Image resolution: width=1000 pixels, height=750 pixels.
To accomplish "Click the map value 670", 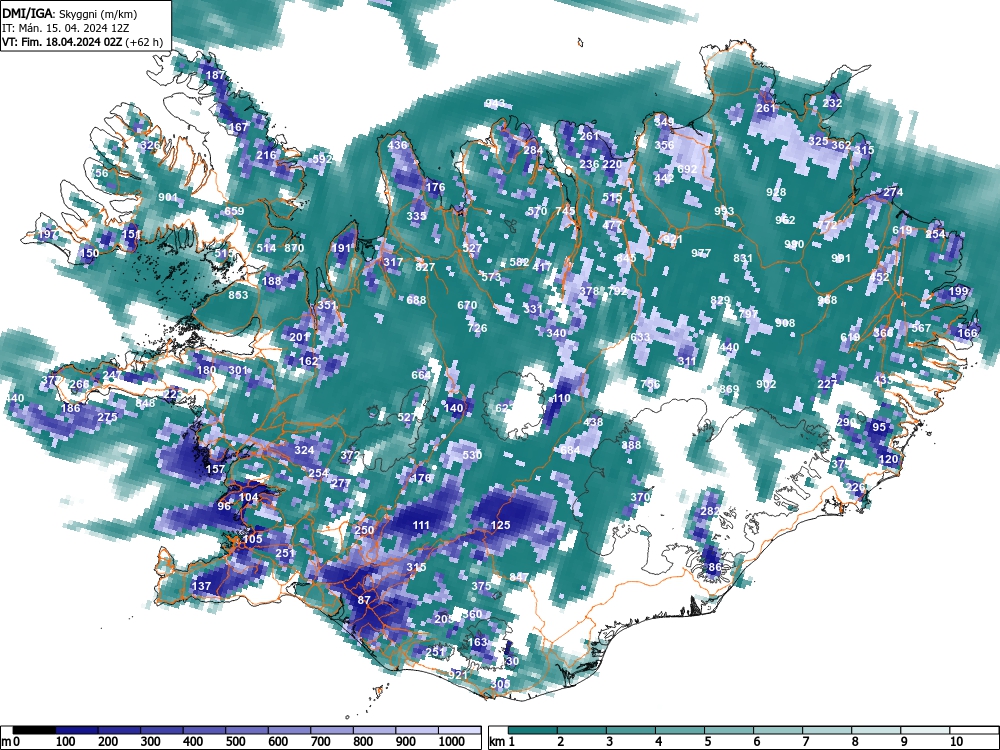I will (x=467, y=305).
